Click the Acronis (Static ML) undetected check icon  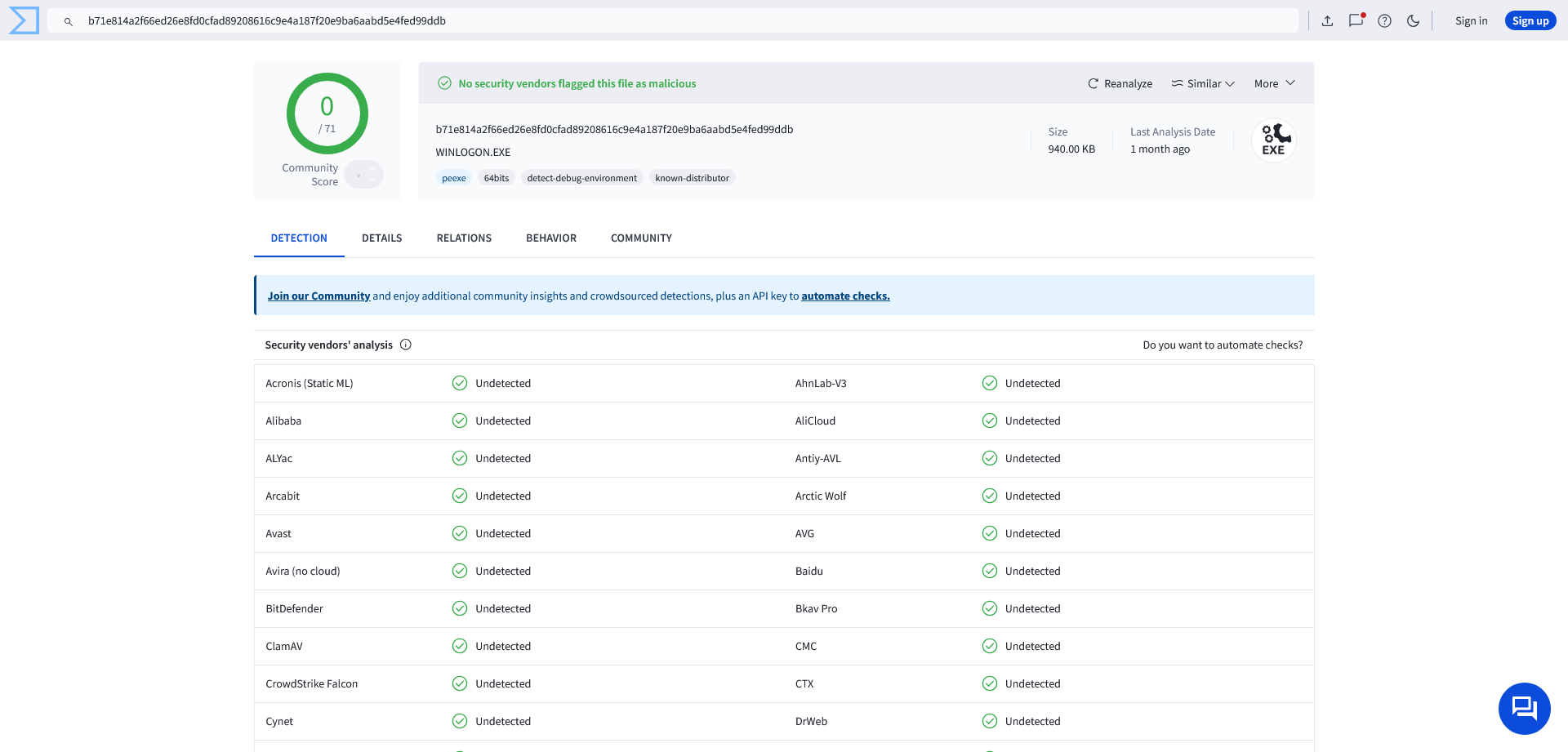pyautogui.click(x=460, y=383)
